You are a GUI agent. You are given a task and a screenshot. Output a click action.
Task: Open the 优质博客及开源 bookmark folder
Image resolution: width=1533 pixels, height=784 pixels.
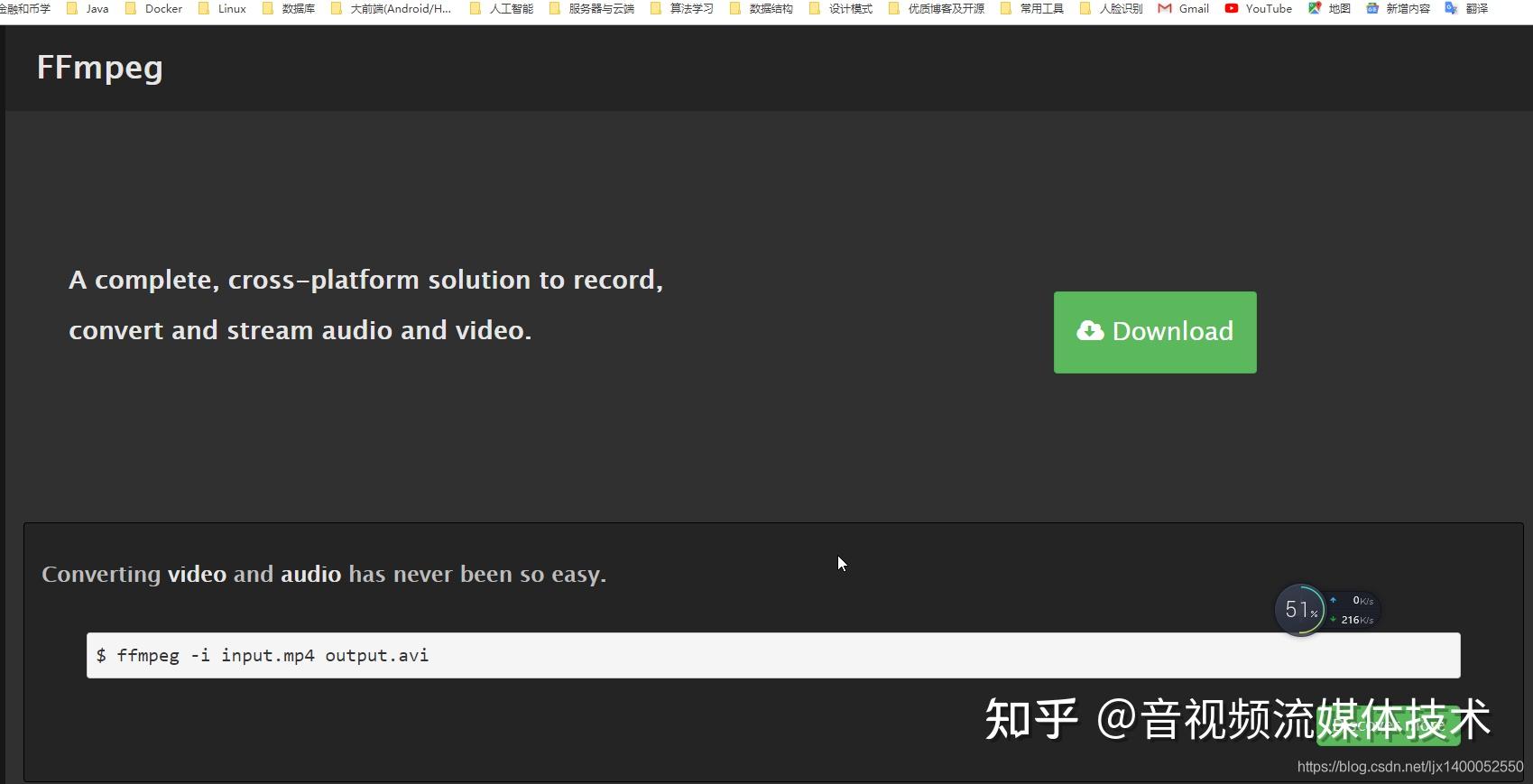tap(937, 8)
